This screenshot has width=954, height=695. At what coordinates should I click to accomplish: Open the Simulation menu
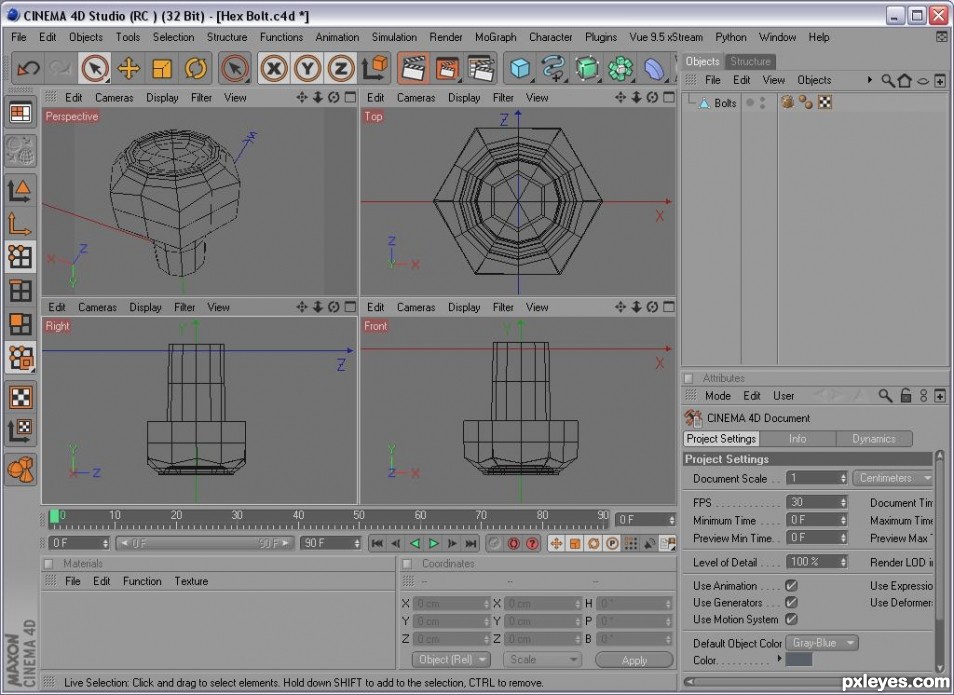pyautogui.click(x=394, y=37)
